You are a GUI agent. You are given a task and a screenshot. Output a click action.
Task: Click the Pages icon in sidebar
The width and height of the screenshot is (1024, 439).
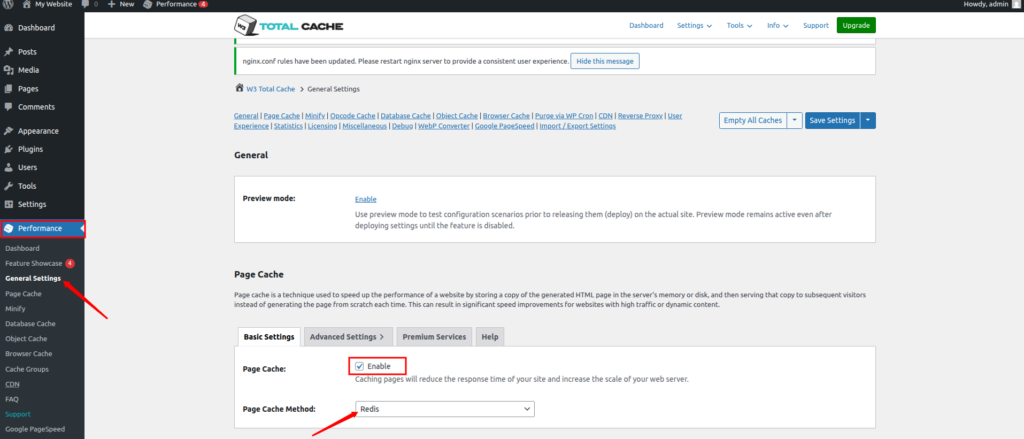click(8, 88)
